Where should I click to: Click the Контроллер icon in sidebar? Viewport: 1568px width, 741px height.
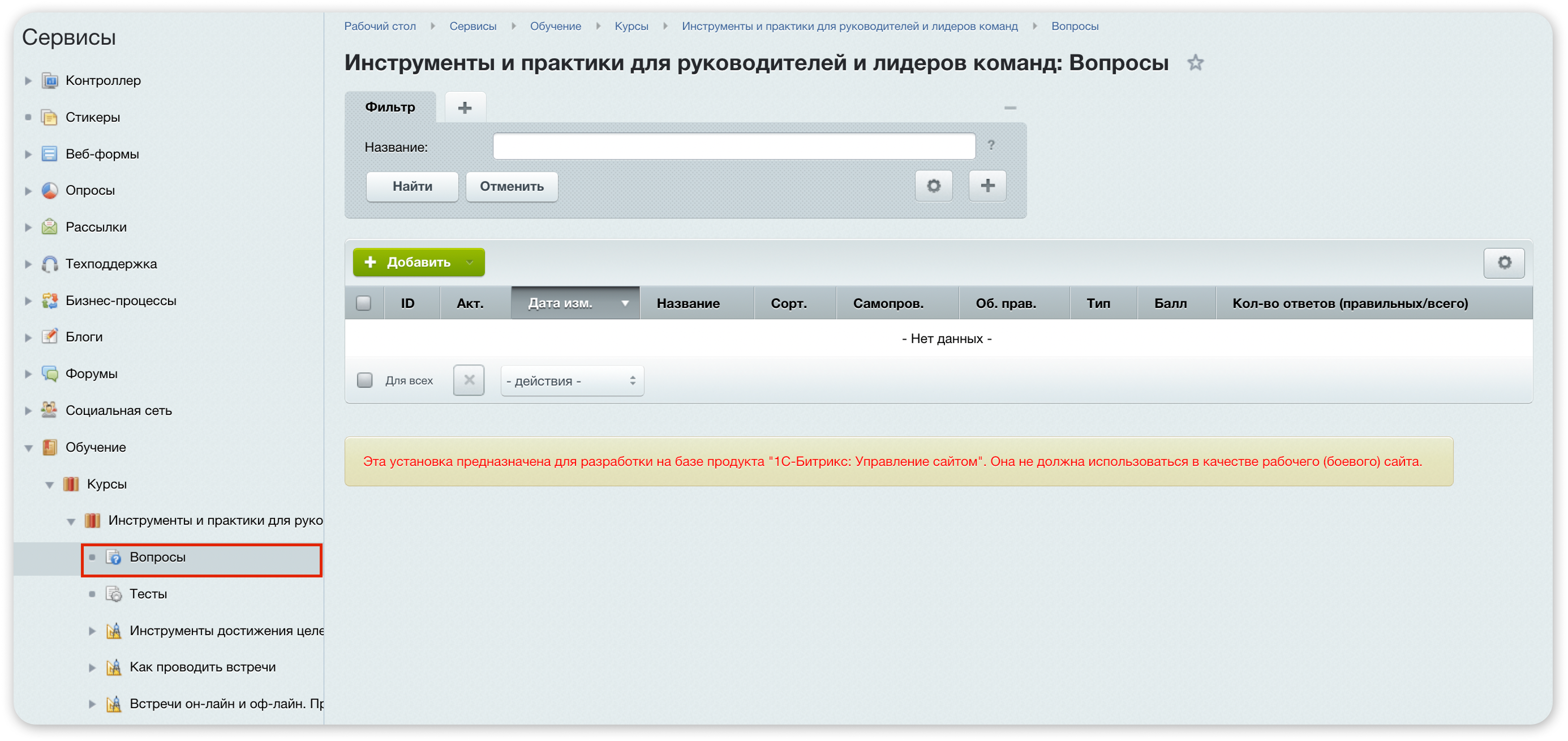49,80
